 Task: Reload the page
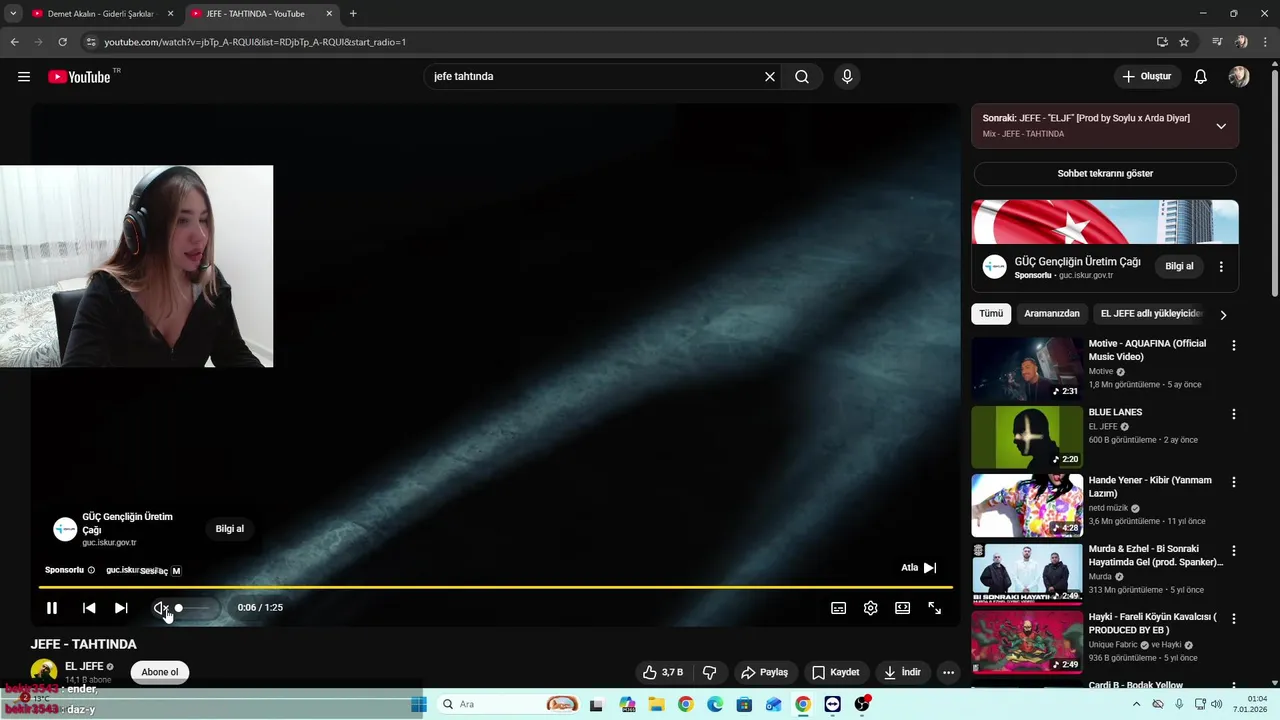click(63, 42)
